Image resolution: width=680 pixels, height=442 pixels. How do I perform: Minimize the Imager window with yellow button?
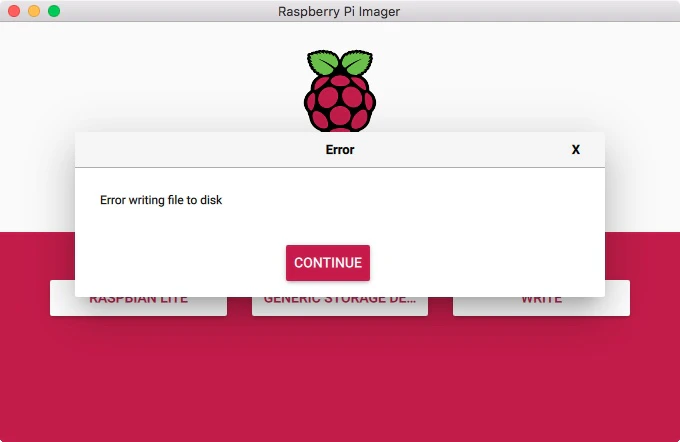click(x=34, y=11)
